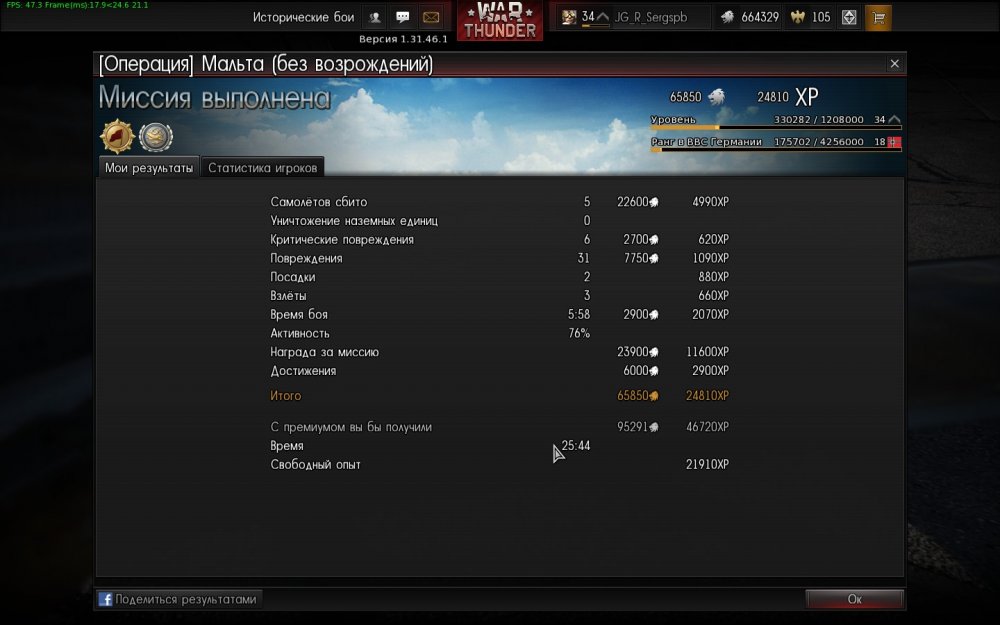This screenshot has height=625, width=1000.
Task: Confirm results with the Ок button
Action: [855, 599]
